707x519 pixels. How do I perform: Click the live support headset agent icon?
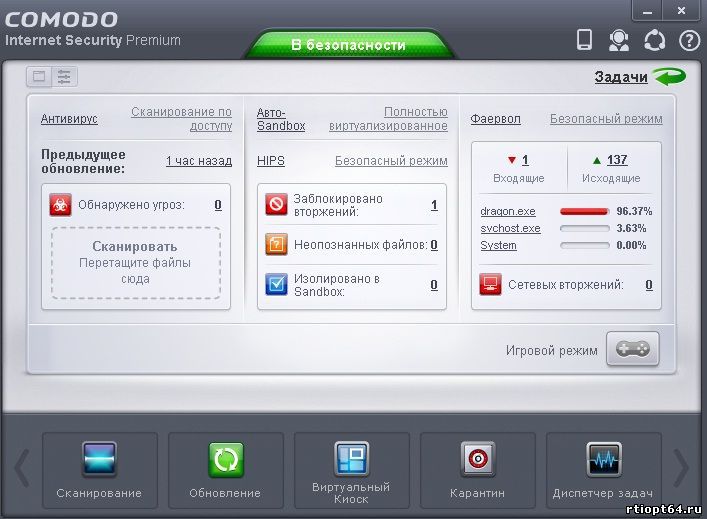click(x=619, y=40)
